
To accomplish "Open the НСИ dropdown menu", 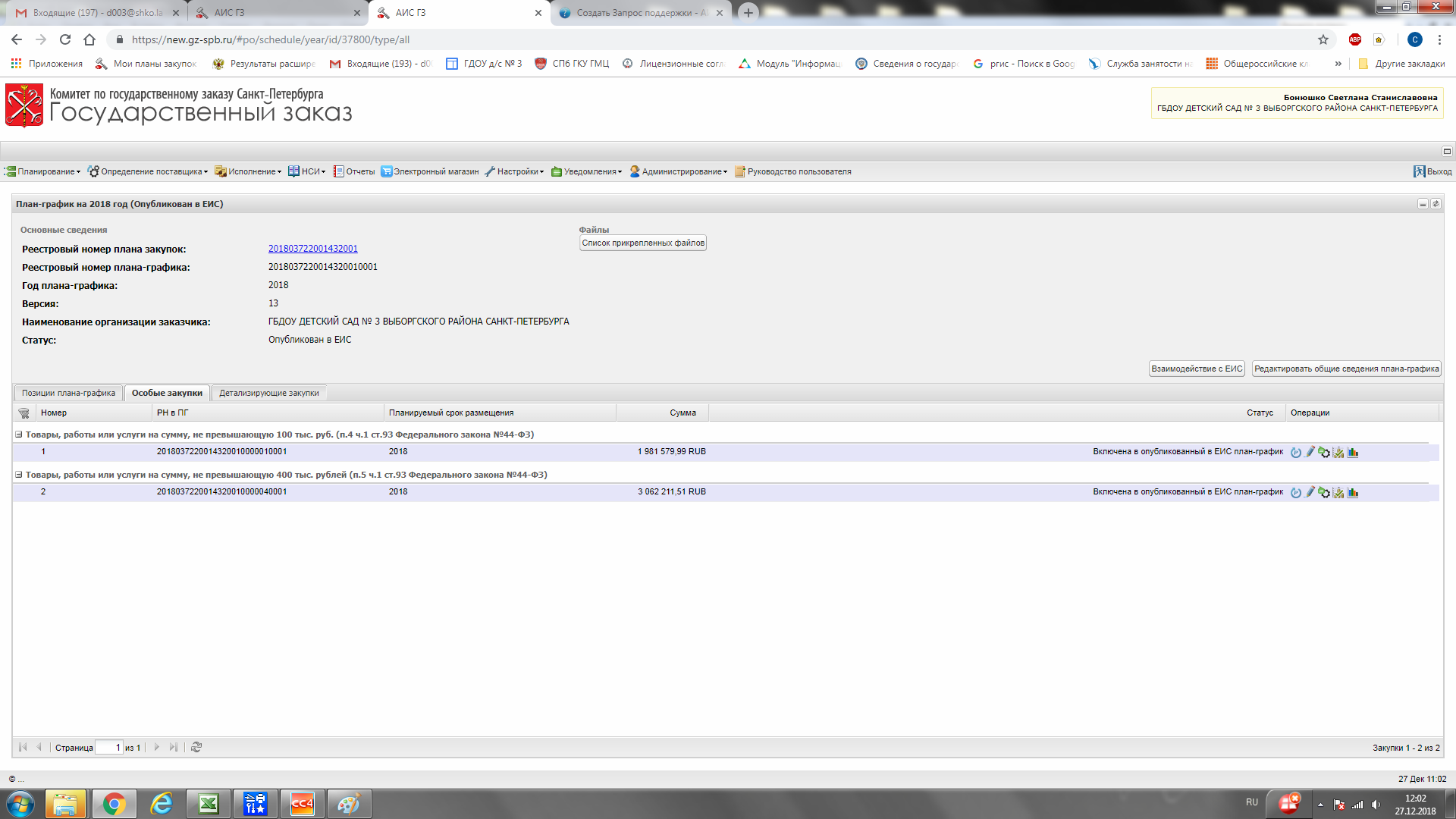I will coord(306,171).
